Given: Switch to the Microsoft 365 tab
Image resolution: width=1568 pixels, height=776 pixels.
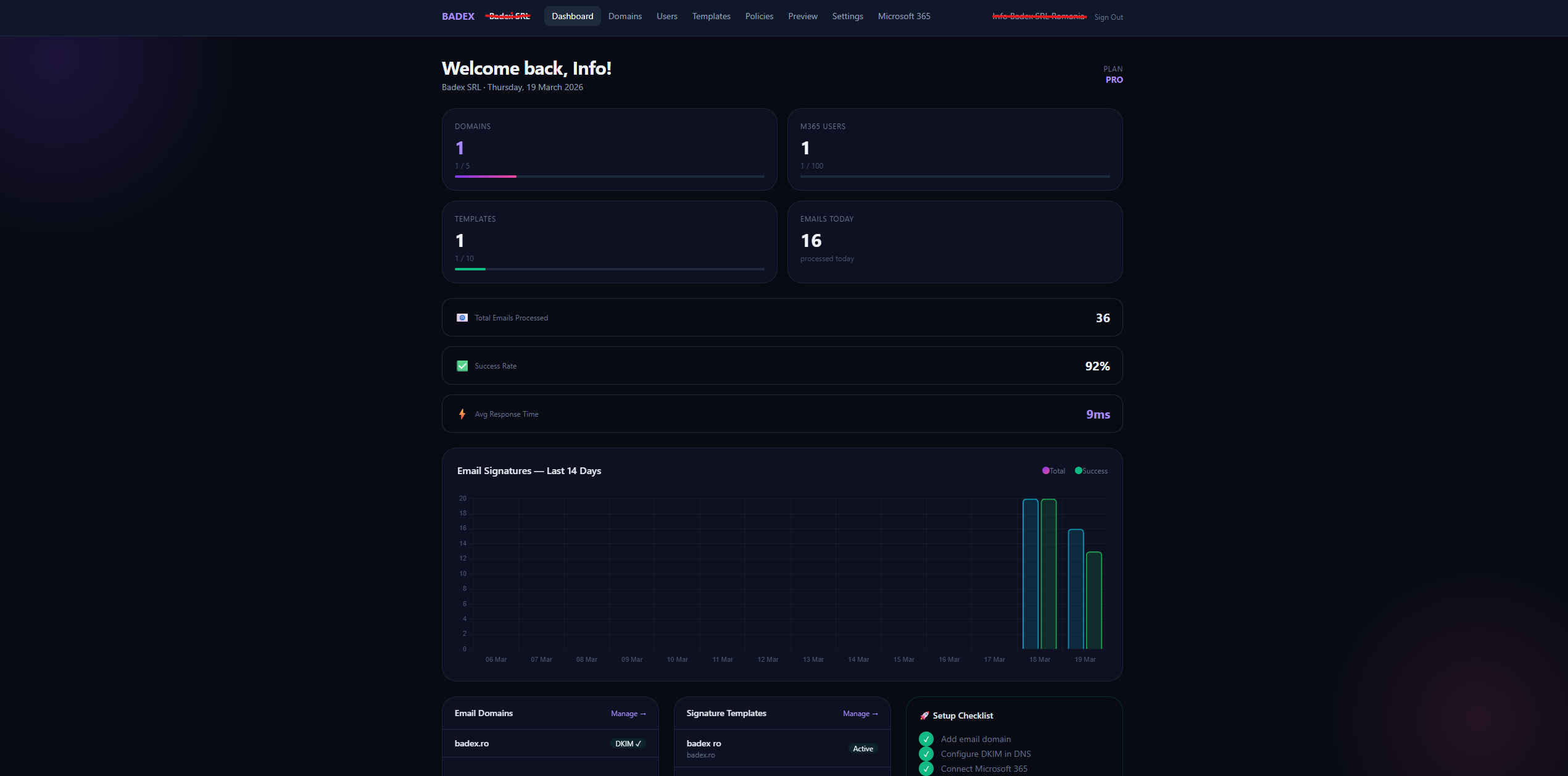Looking at the screenshot, I should point(903,17).
